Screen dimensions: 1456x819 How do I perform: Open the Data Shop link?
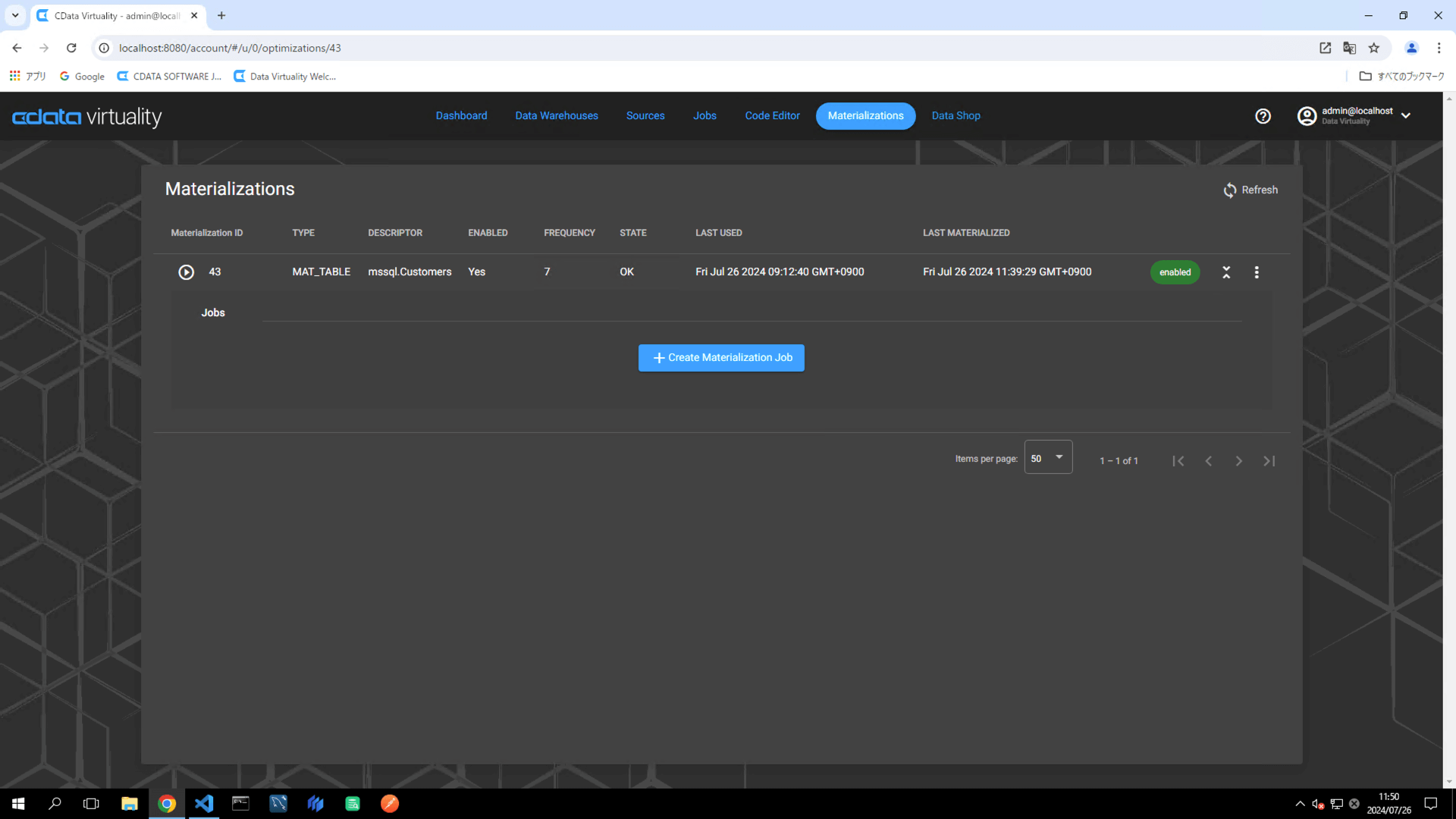tap(955, 116)
